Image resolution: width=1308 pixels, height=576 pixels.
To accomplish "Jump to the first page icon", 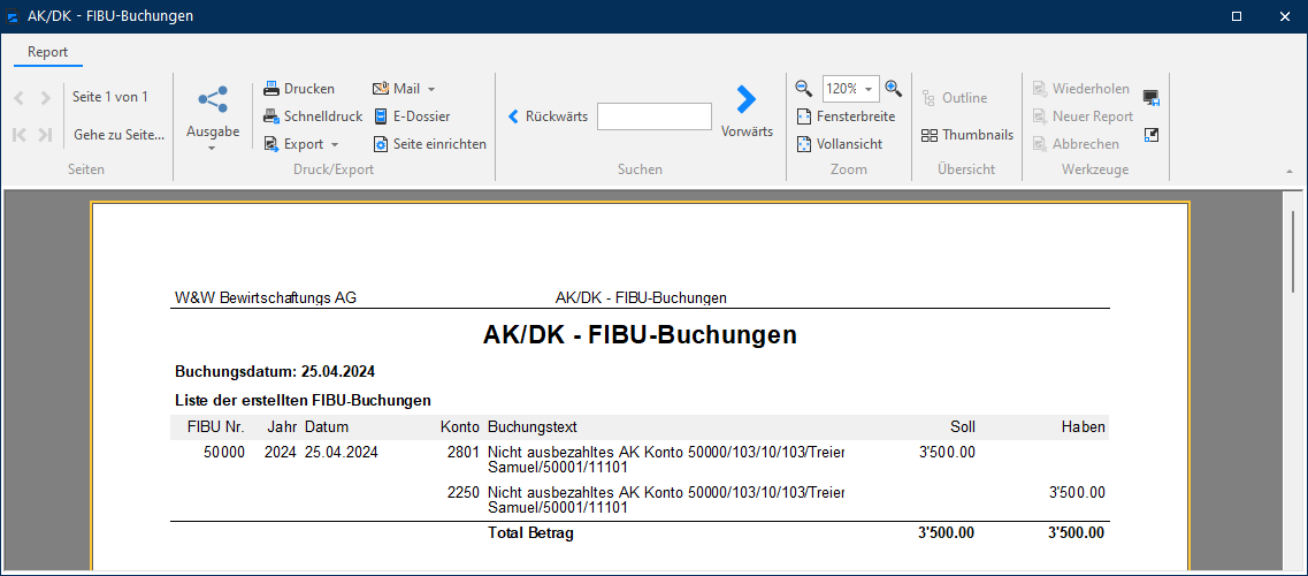I will 19,135.
